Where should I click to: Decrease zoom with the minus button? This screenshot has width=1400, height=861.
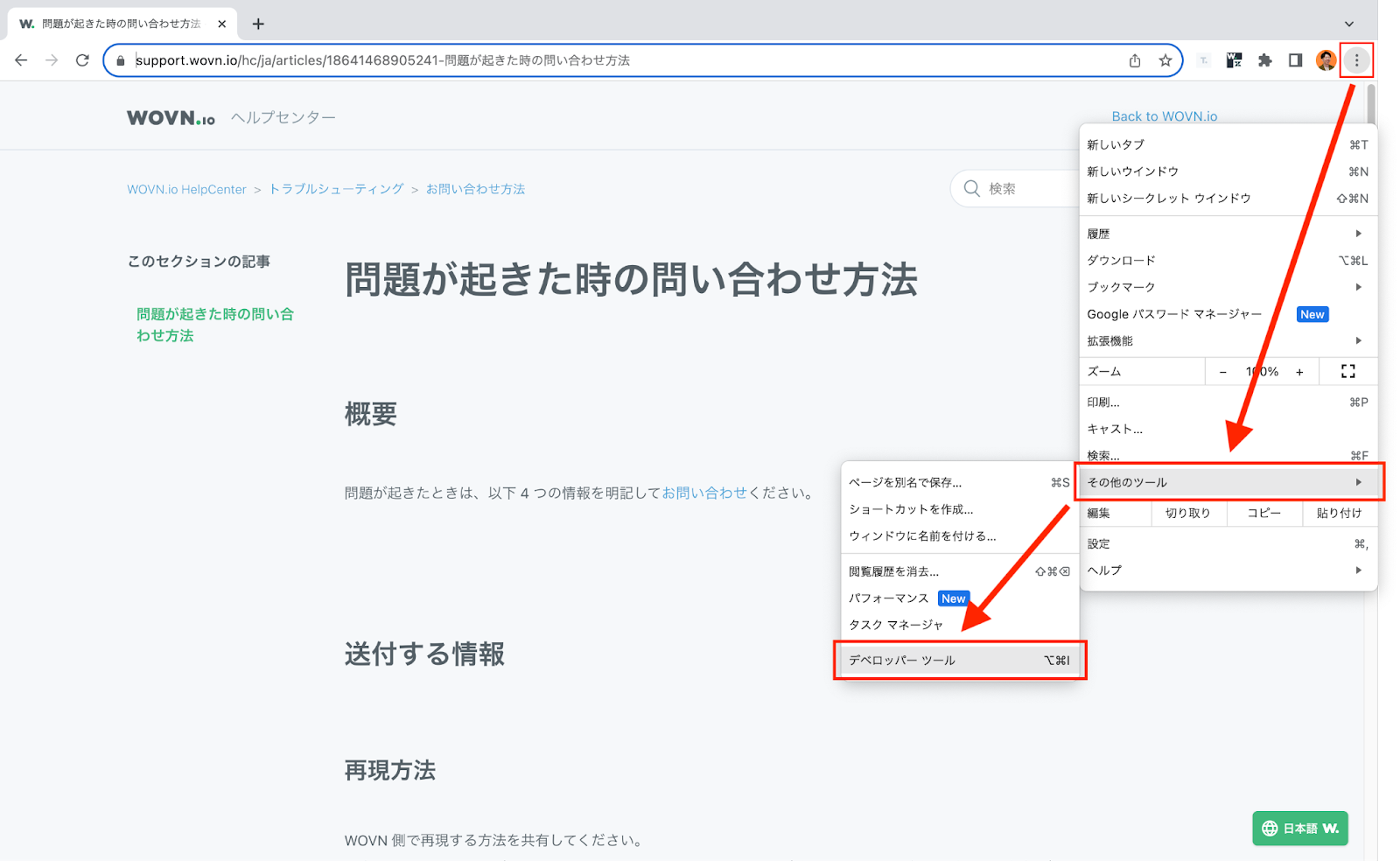(1222, 372)
